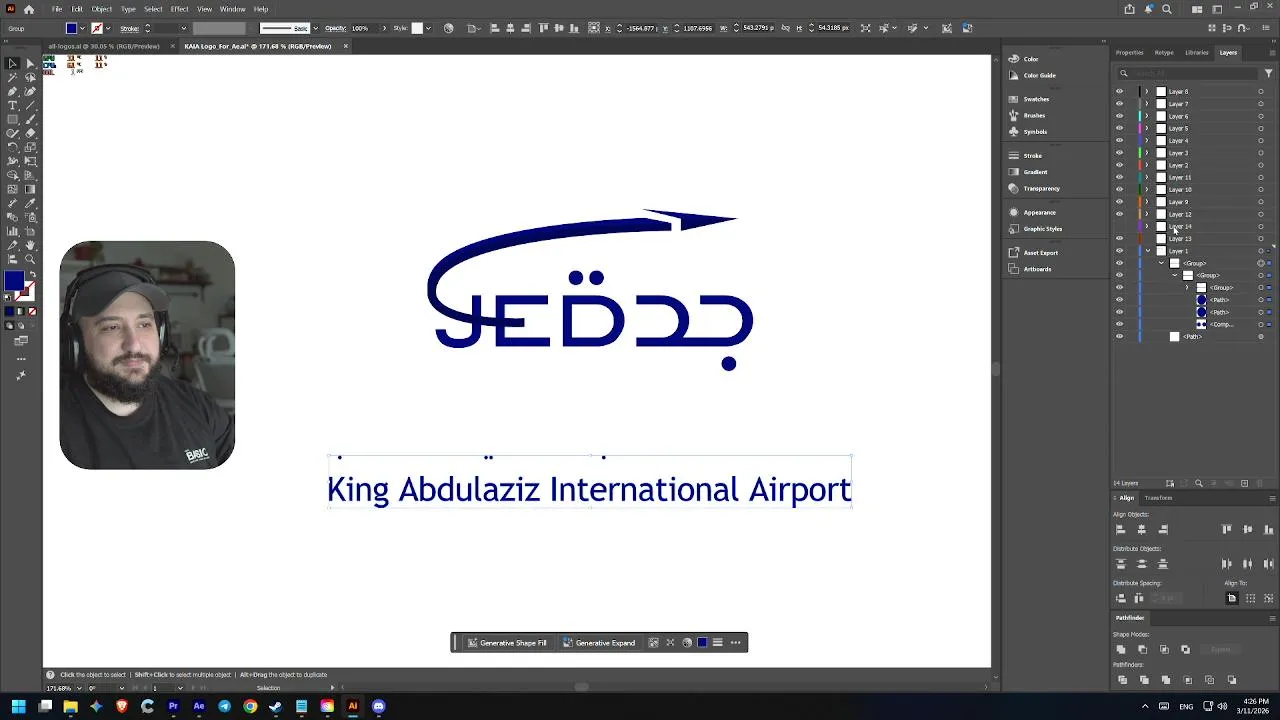Select the Direct Selection tool
1280x720 pixels.
coord(30,63)
